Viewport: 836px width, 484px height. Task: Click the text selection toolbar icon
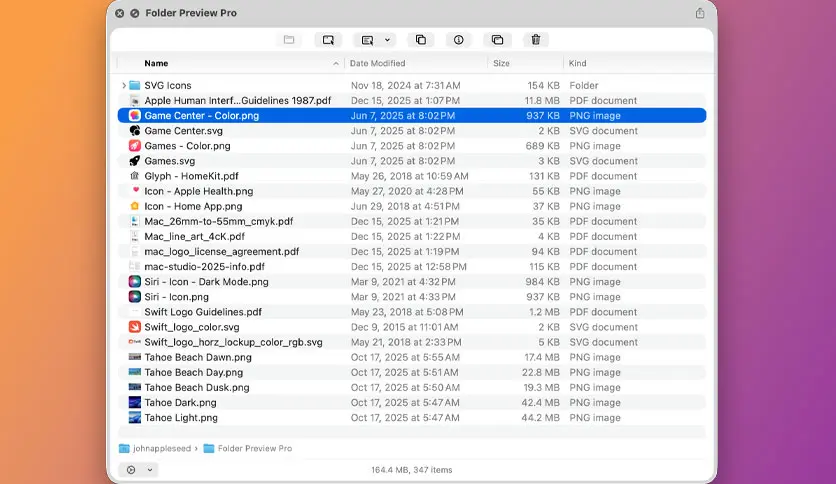(367, 39)
